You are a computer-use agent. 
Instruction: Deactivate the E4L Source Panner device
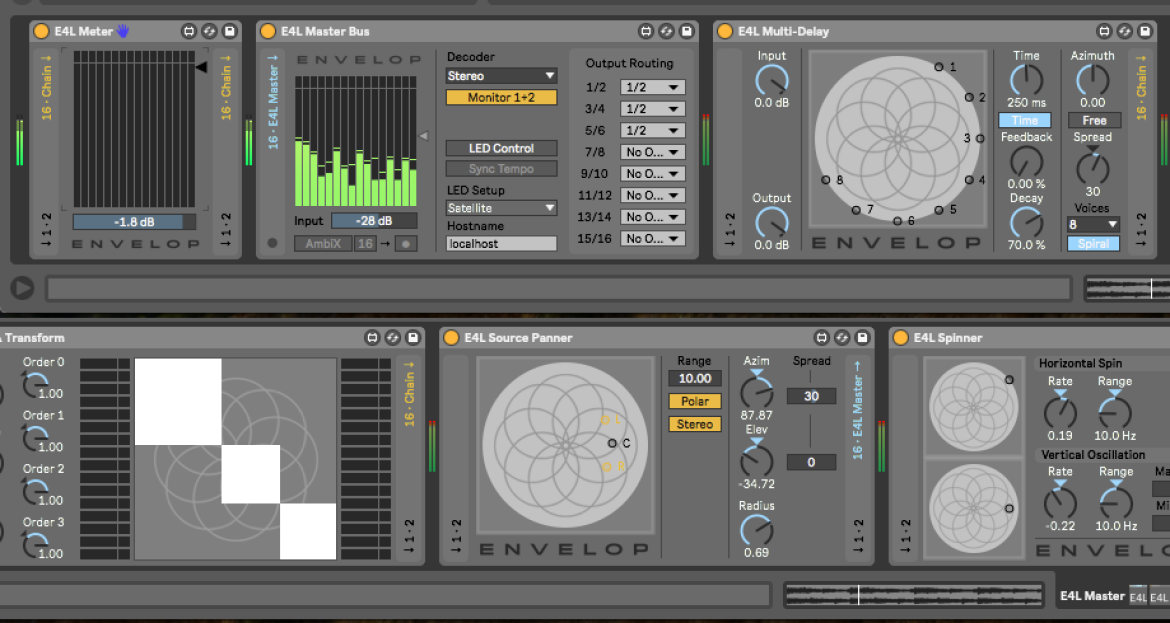(x=451, y=338)
